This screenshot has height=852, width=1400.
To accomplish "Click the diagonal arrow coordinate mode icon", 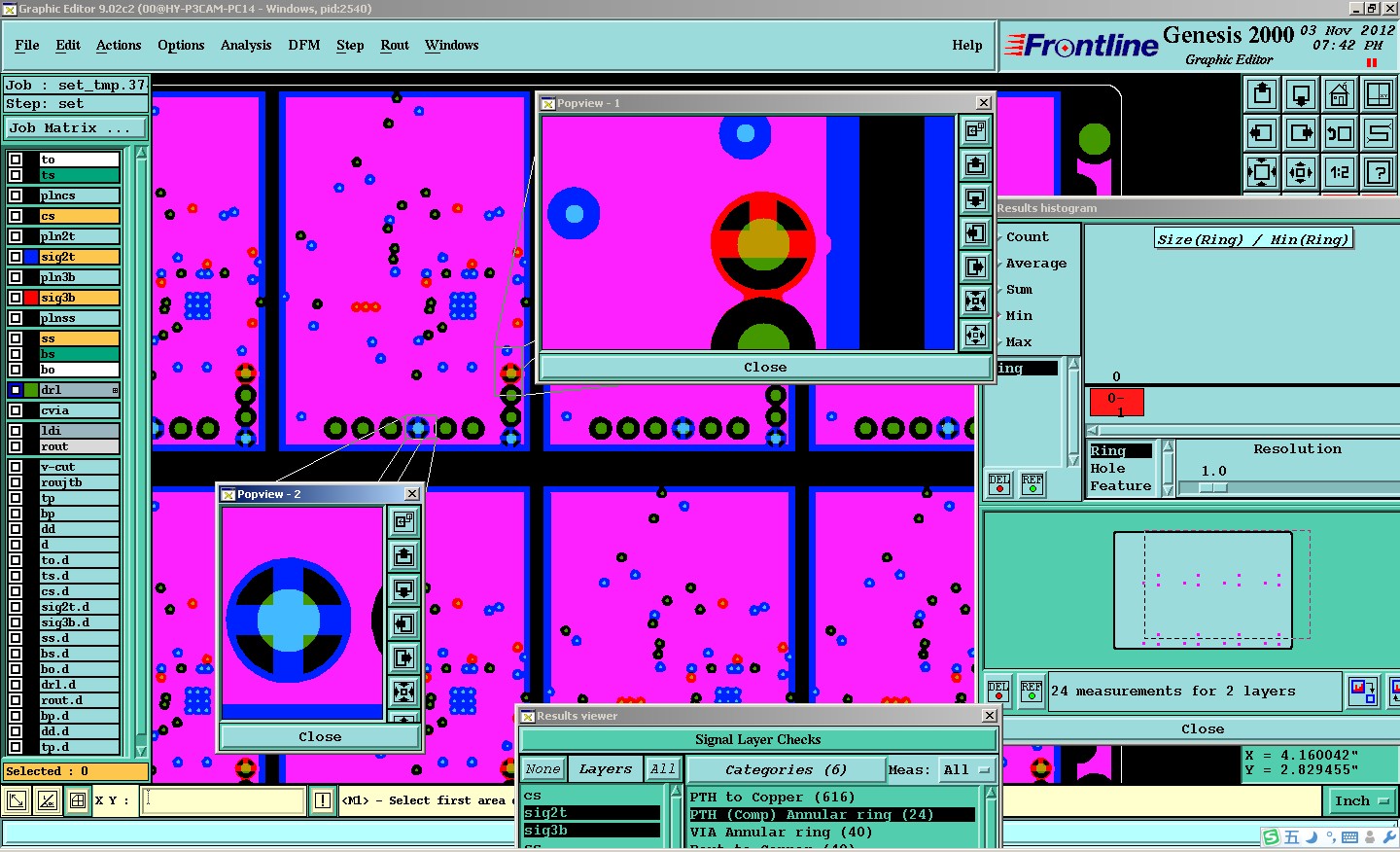I will (x=17, y=800).
